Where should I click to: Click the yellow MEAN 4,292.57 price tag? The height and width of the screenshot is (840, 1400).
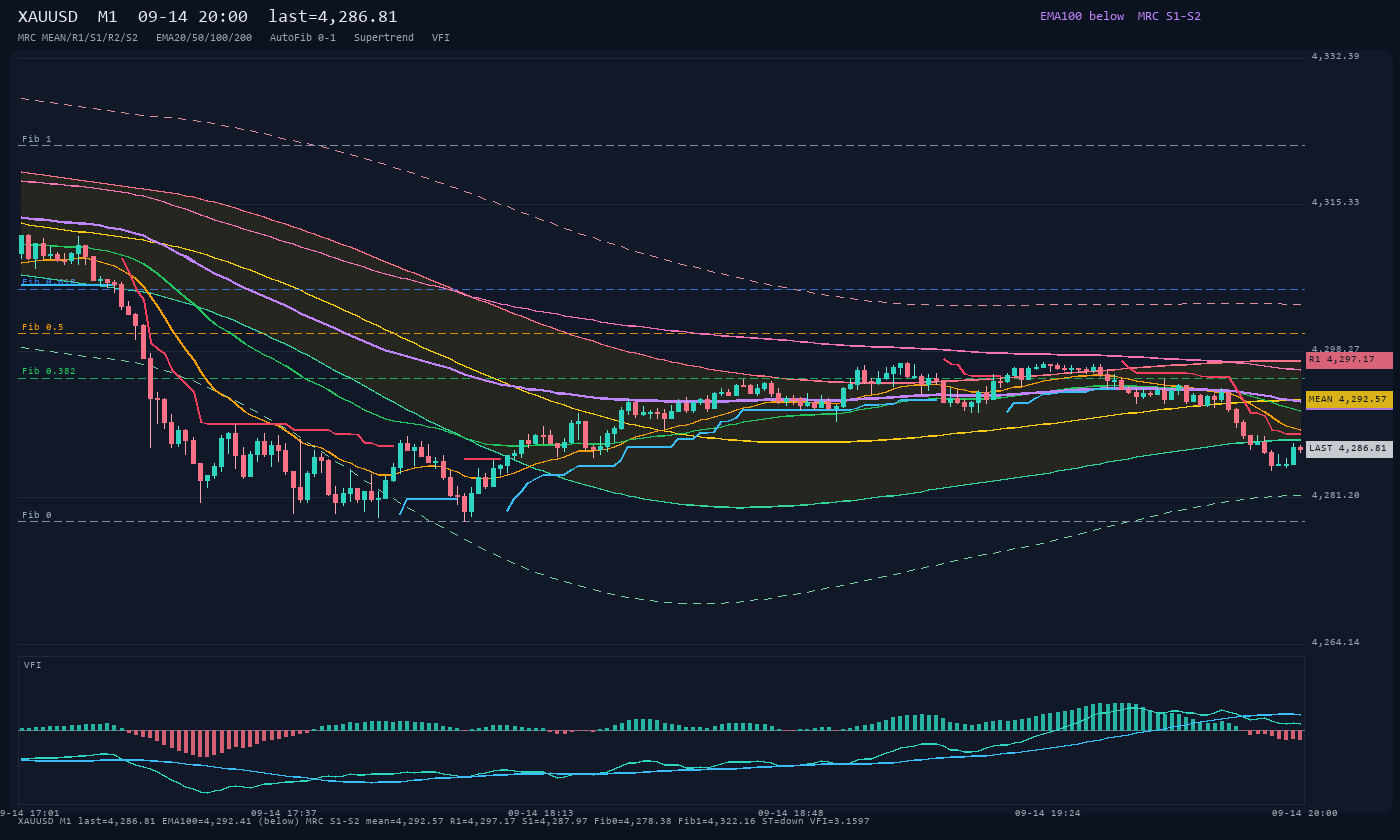(1349, 399)
